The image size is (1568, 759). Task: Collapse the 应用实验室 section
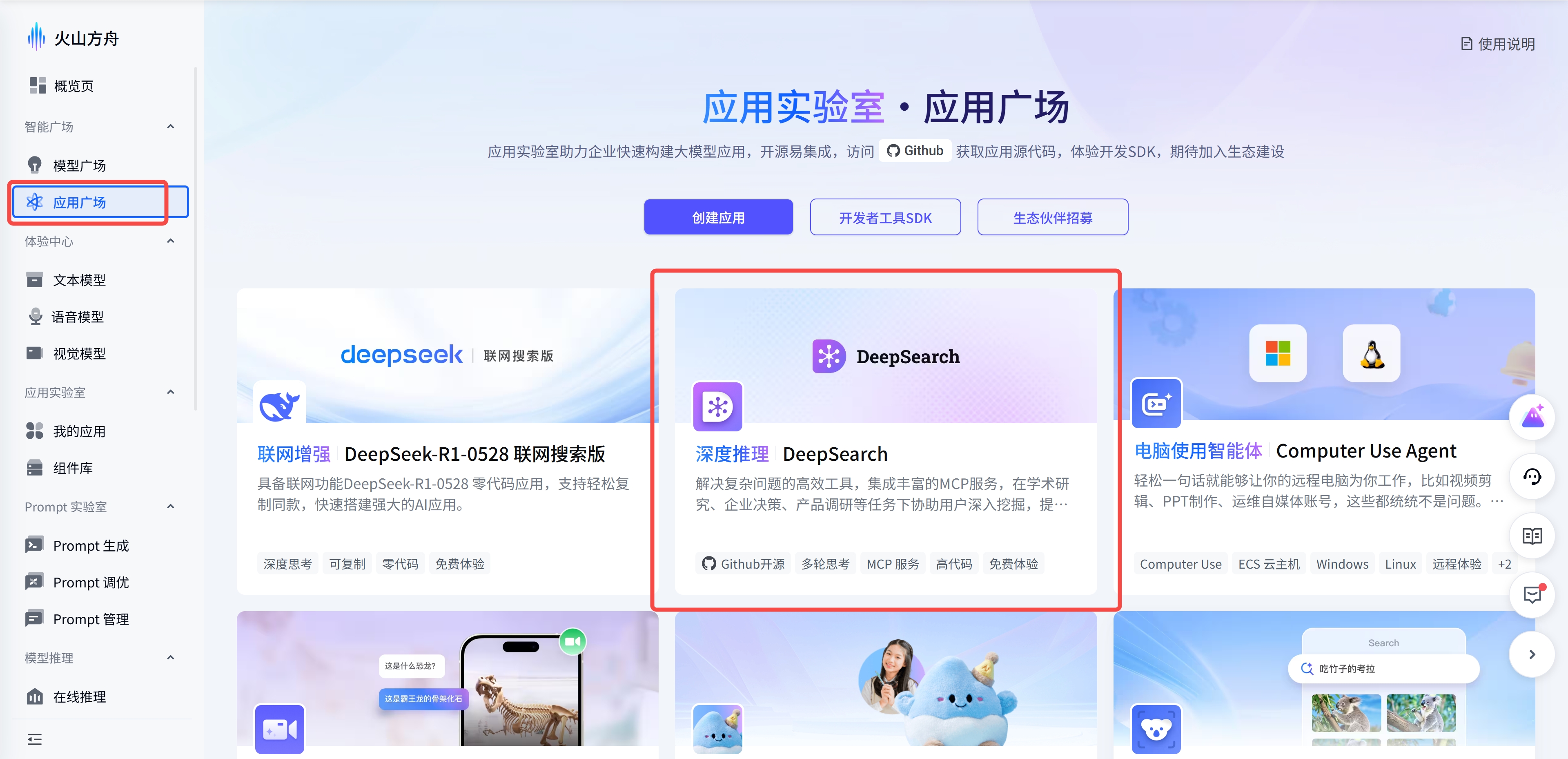pos(170,392)
